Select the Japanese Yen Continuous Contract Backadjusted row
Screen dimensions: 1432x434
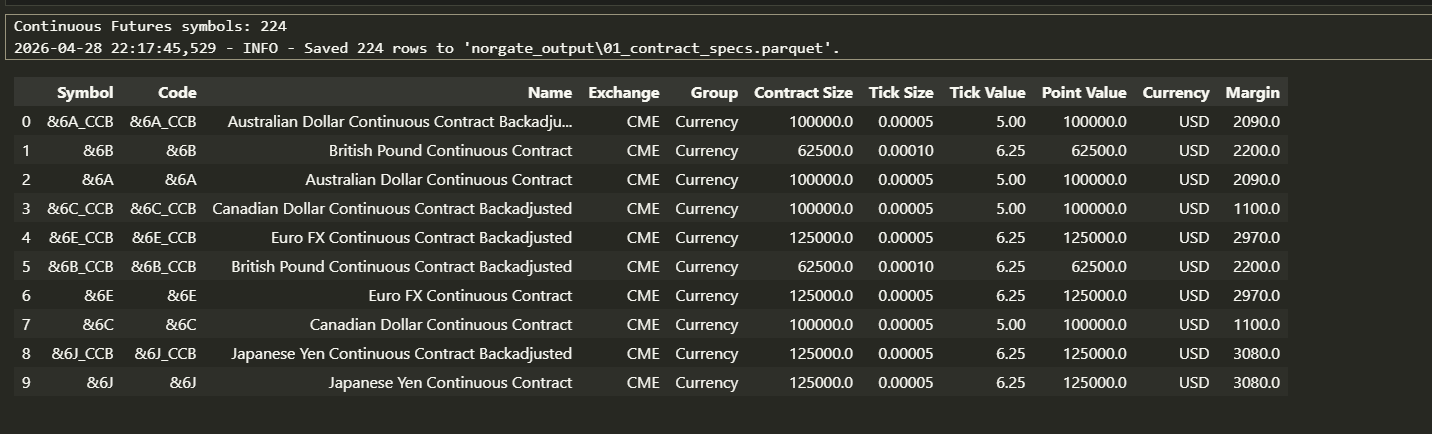coord(650,354)
